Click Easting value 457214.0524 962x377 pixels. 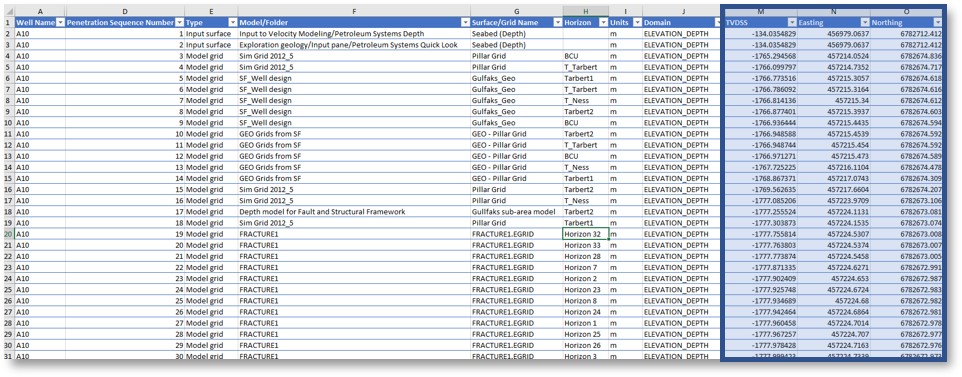point(833,55)
